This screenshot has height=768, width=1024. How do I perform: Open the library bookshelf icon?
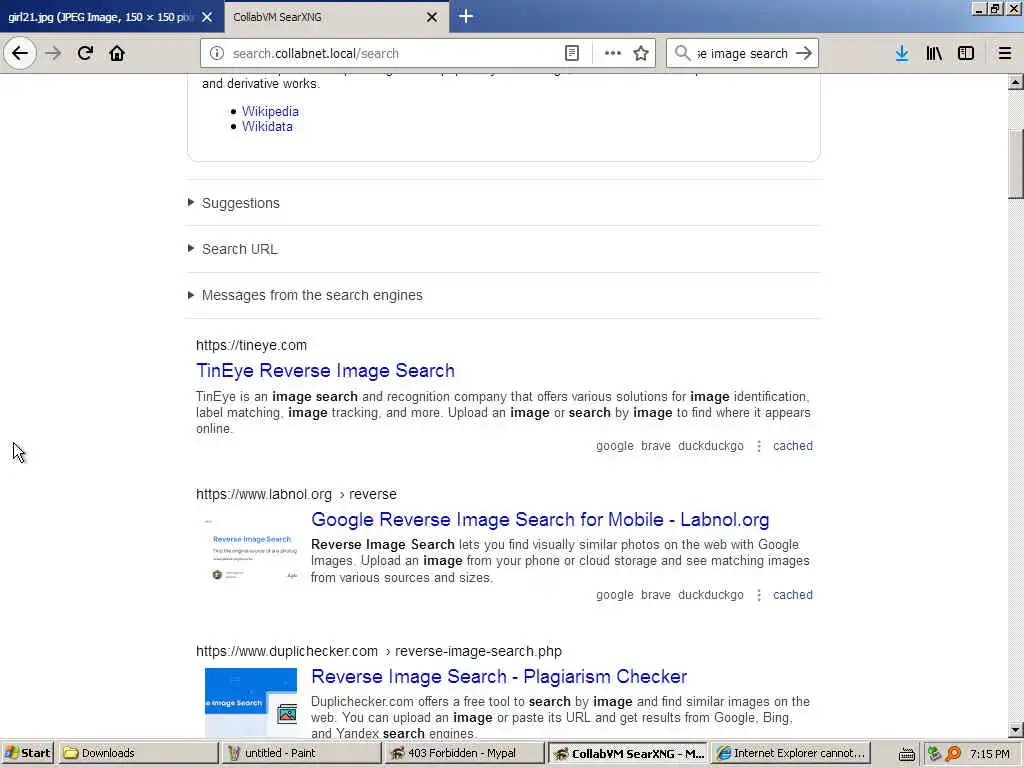click(934, 53)
